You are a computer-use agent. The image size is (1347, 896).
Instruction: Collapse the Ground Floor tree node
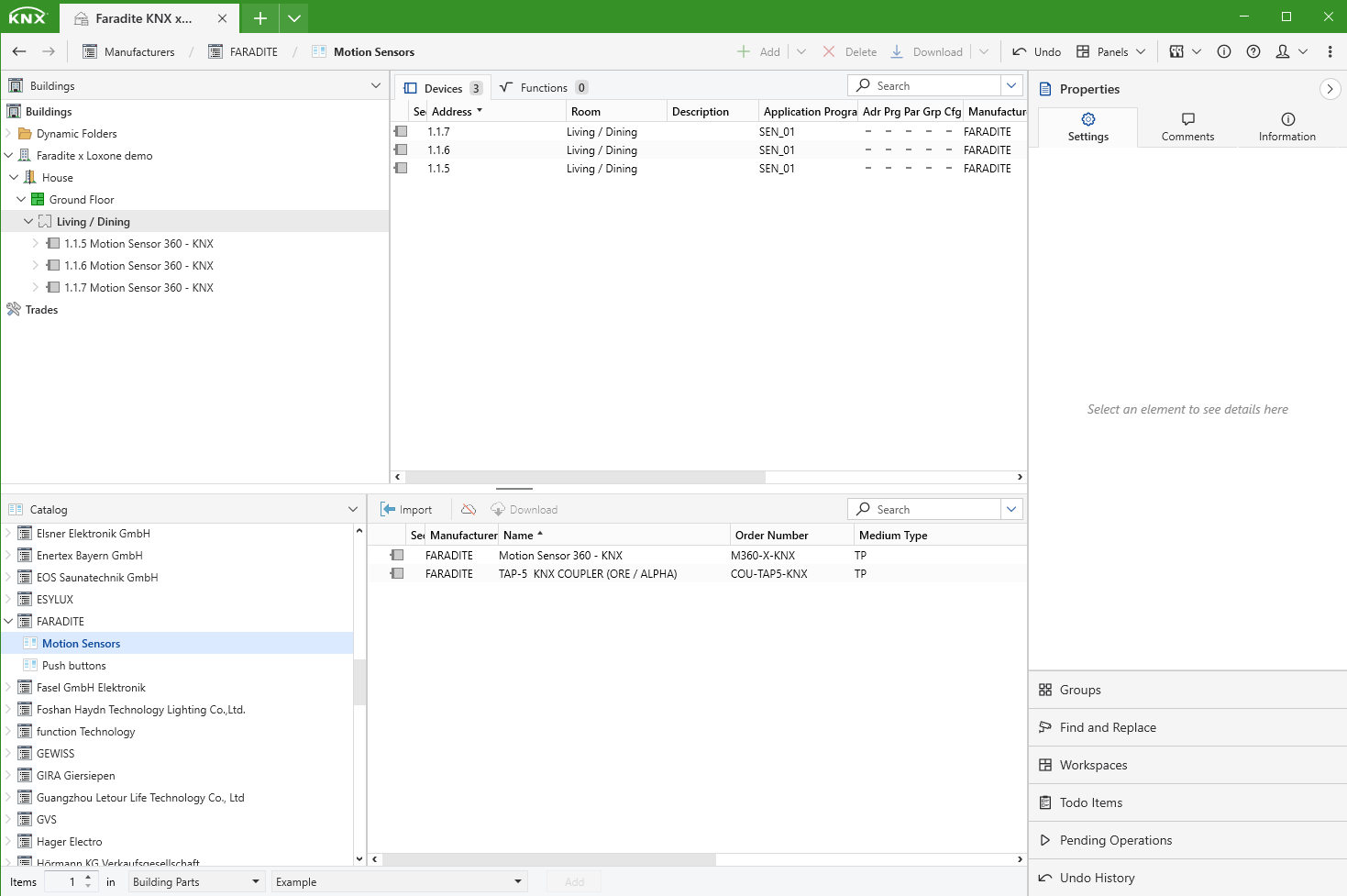(x=21, y=199)
